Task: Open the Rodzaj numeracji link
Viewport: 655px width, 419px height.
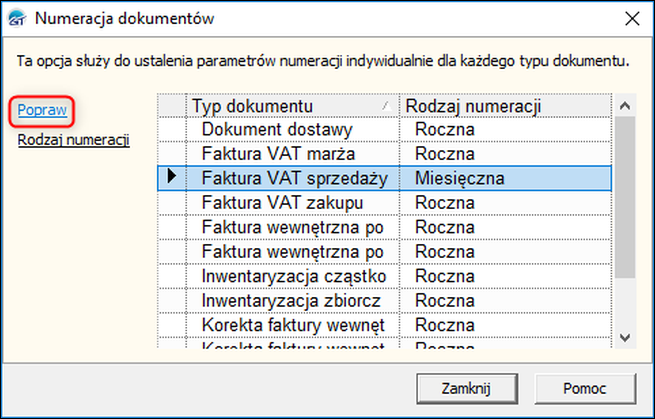Action: pos(74,140)
